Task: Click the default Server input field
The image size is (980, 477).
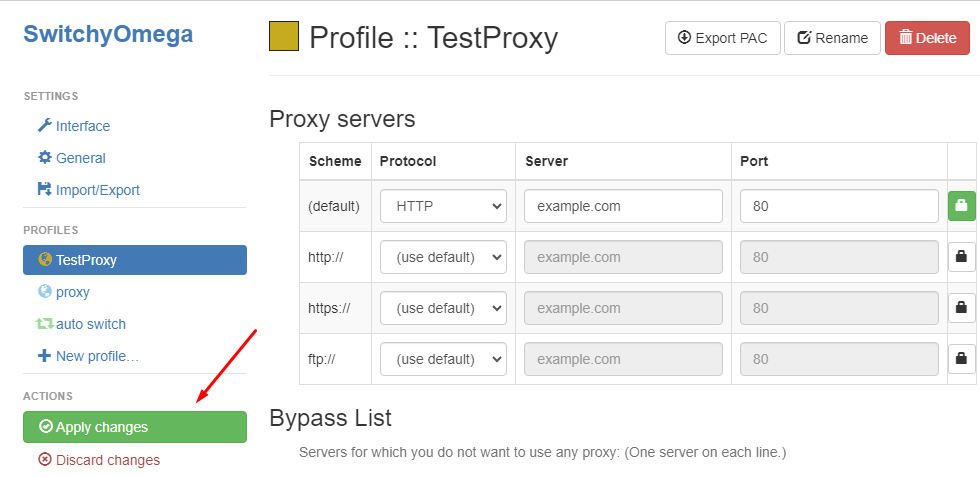Action: tap(623, 206)
